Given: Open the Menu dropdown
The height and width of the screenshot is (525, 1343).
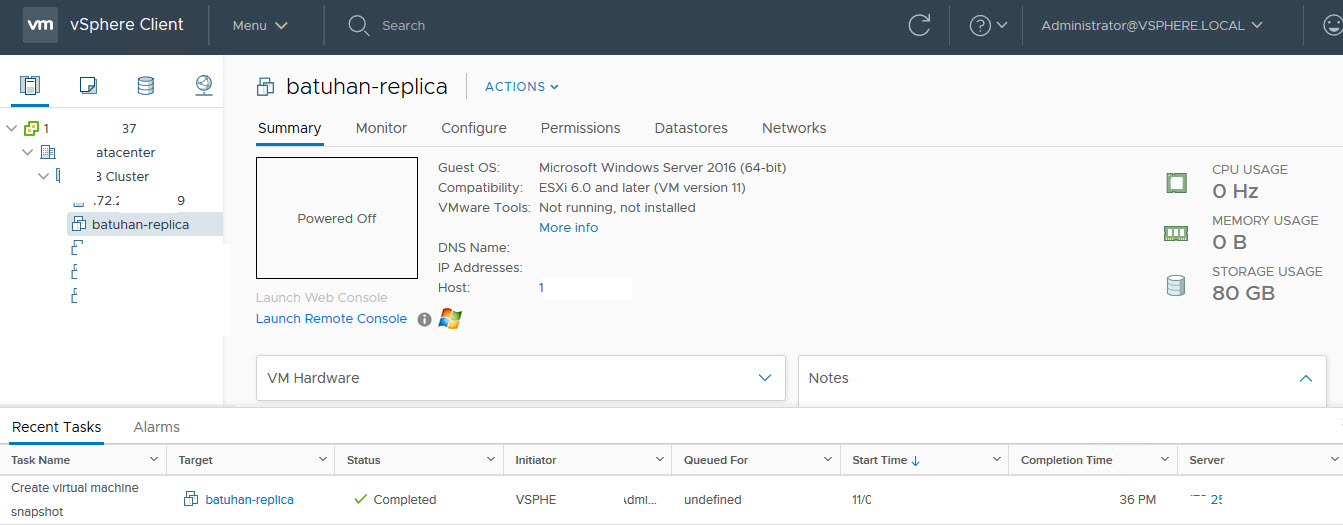Looking at the screenshot, I should point(260,26).
